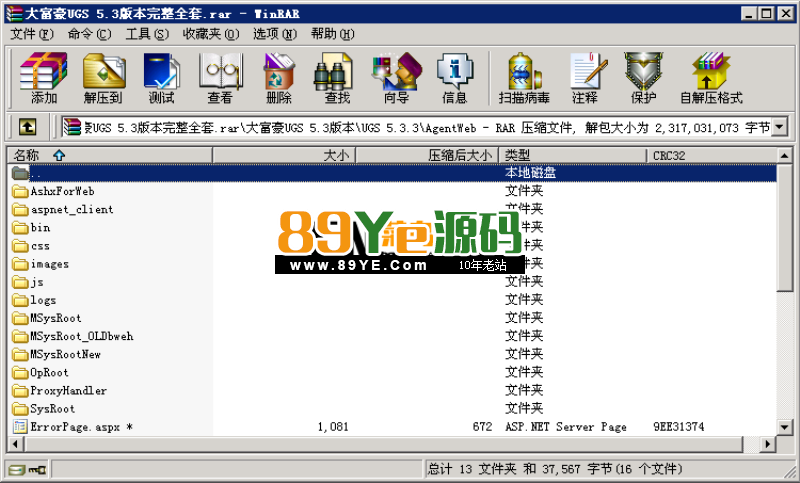Select the bin folder icon
Screen dimensions: 800x483
(x=20, y=227)
